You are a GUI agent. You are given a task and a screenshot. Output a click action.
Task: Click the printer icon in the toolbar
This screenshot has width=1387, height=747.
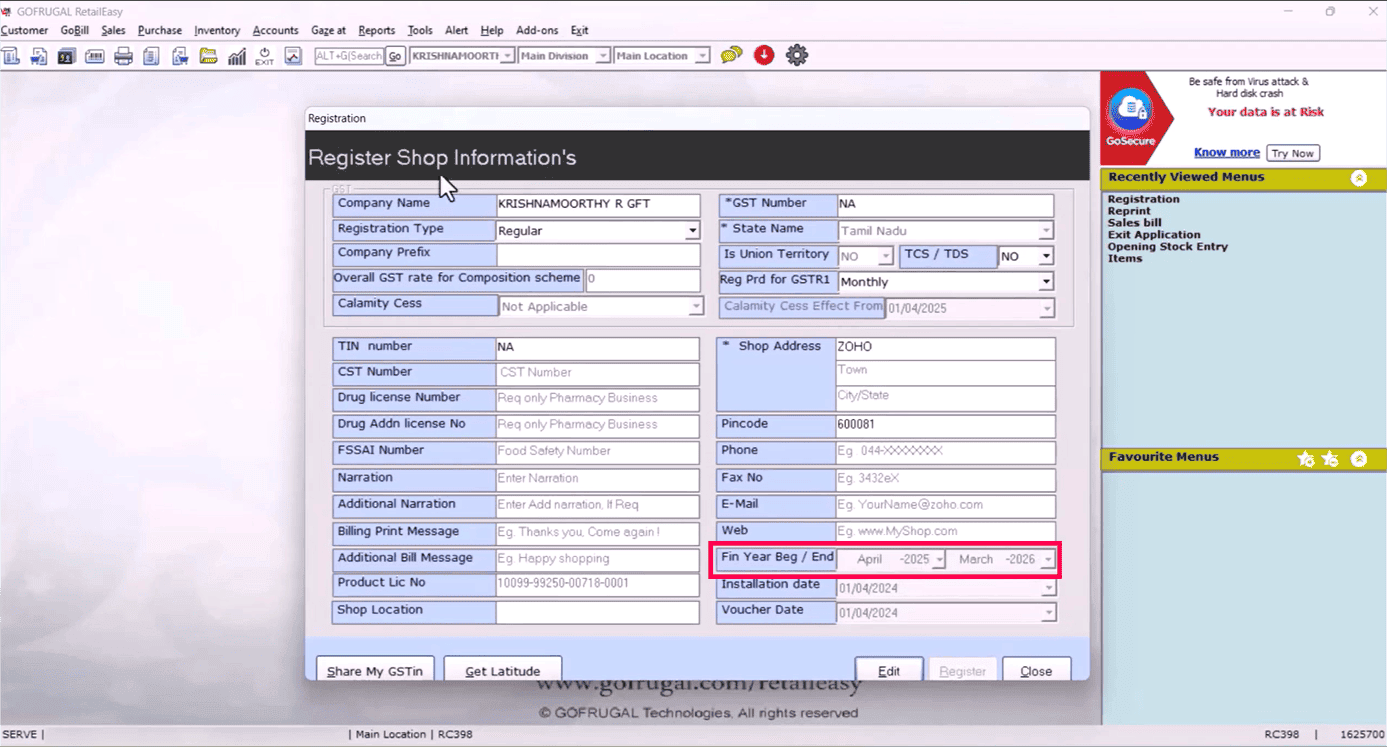[123, 56]
